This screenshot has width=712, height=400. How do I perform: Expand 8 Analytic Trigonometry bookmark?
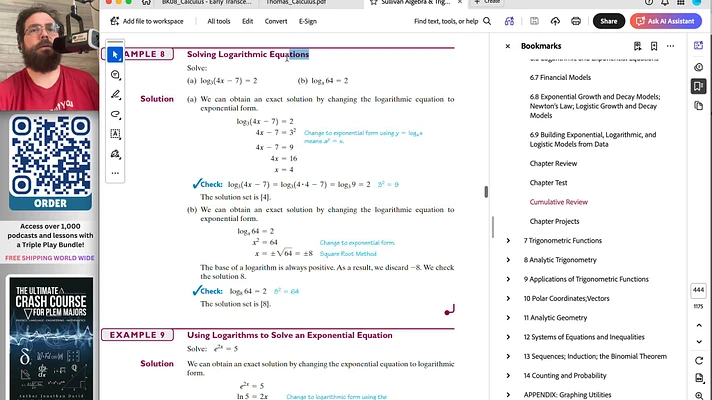click(x=508, y=260)
